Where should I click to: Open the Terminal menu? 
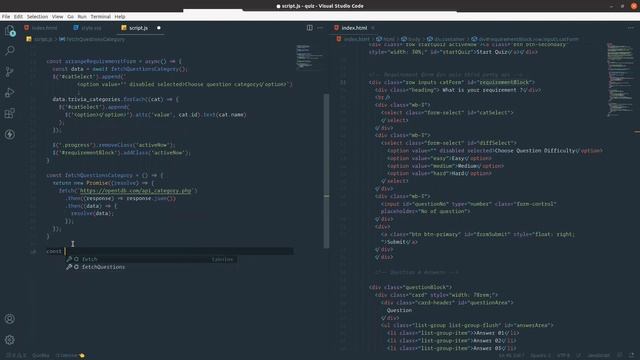[100, 17]
